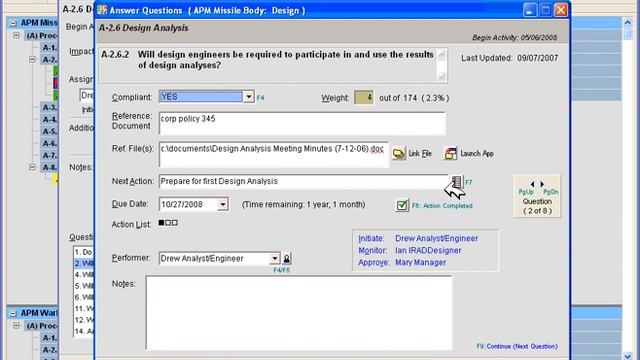The image size is (640, 360).
Task: Click the main window scroll down arrow
Action: [628, 356]
